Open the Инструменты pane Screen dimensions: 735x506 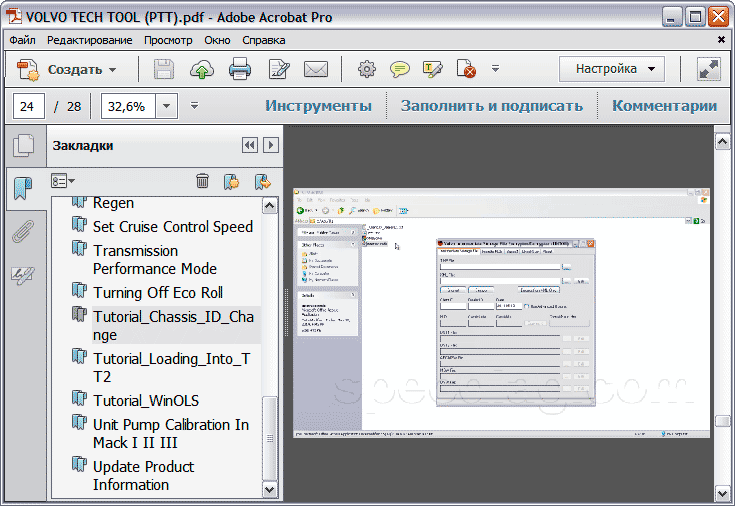[x=318, y=106]
